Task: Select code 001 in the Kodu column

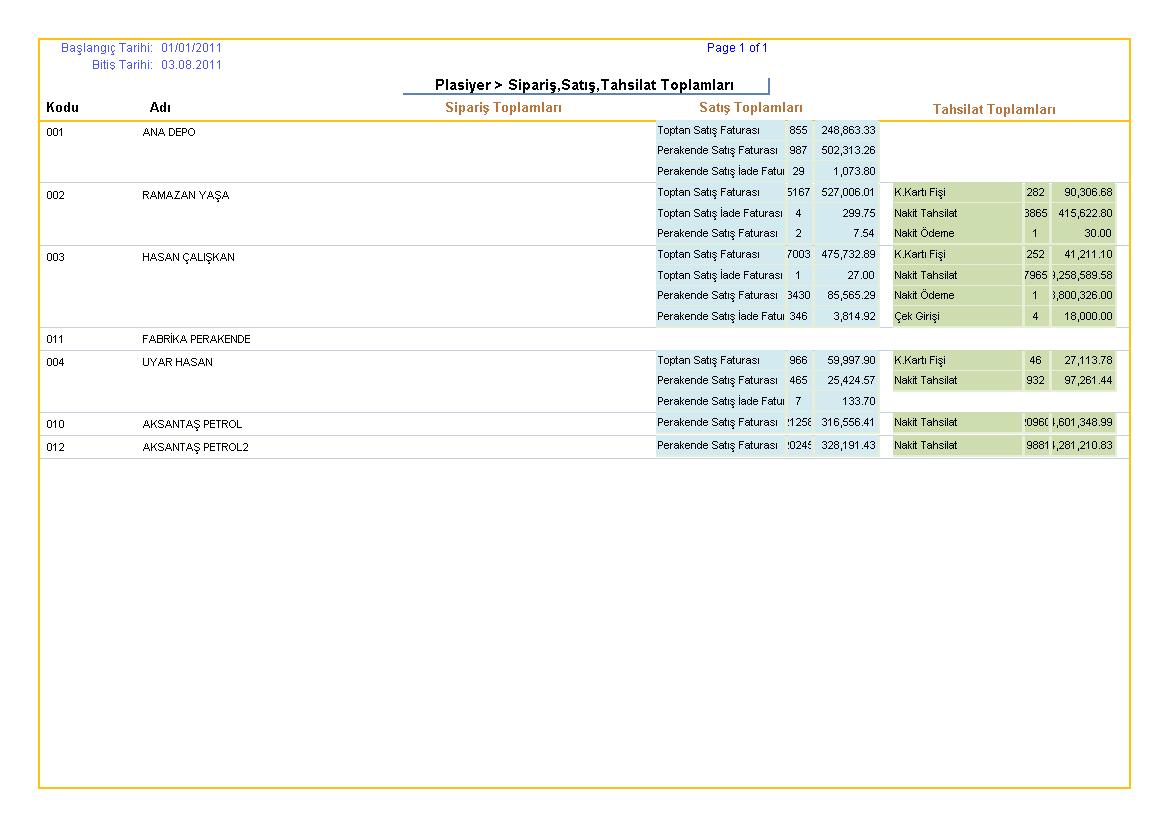Action: tap(55, 132)
